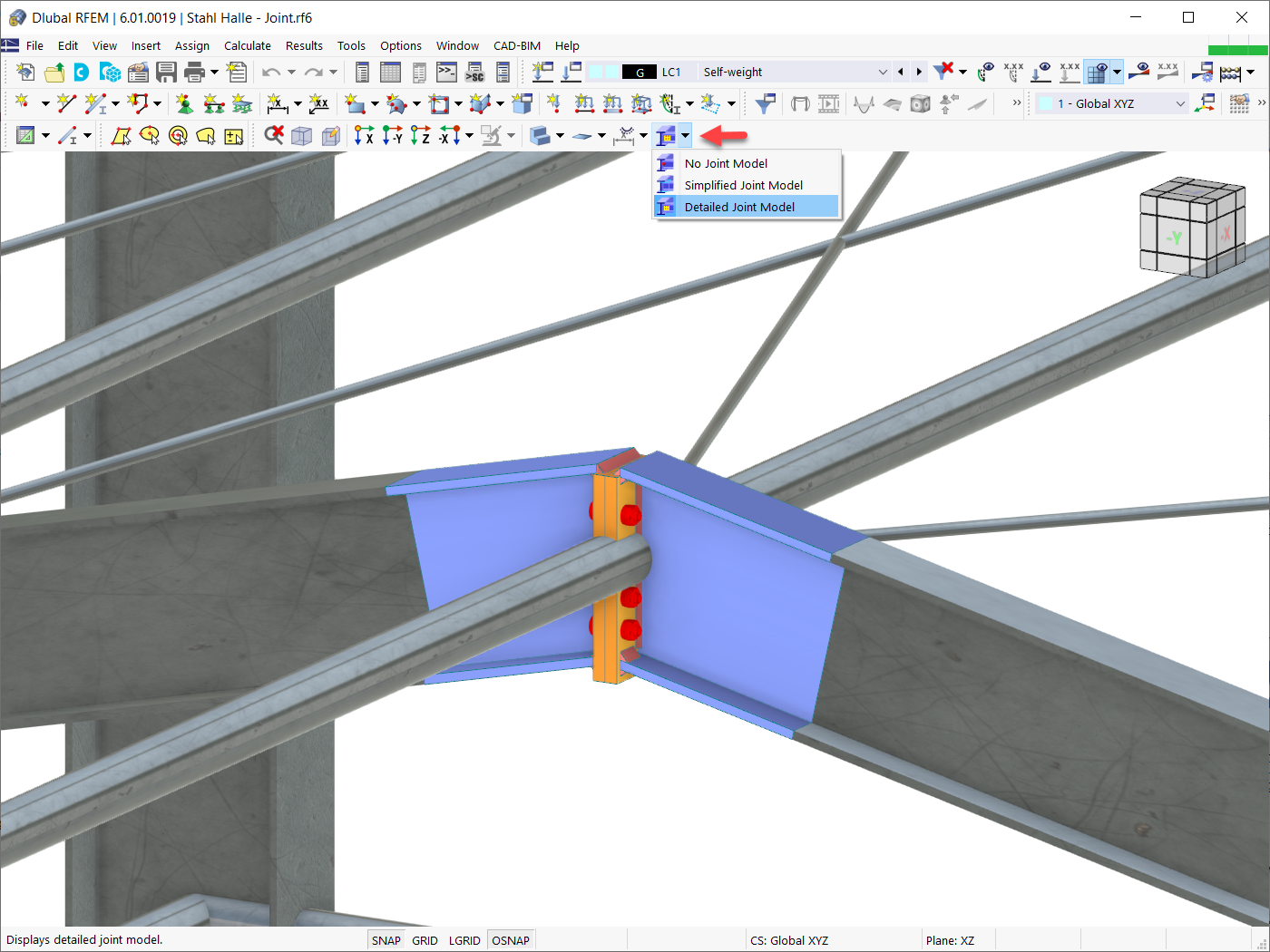
Task: Click the Save icon in the toolbar
Action: coord(168,72)
